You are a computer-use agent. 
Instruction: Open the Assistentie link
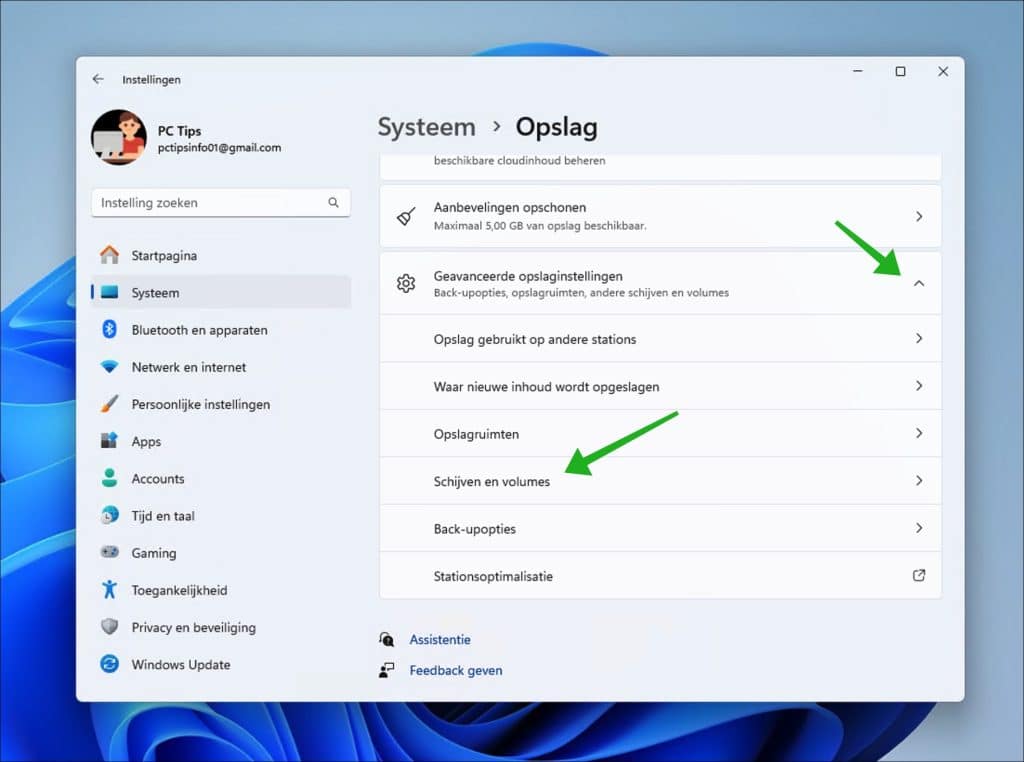[x=440, y=640]
